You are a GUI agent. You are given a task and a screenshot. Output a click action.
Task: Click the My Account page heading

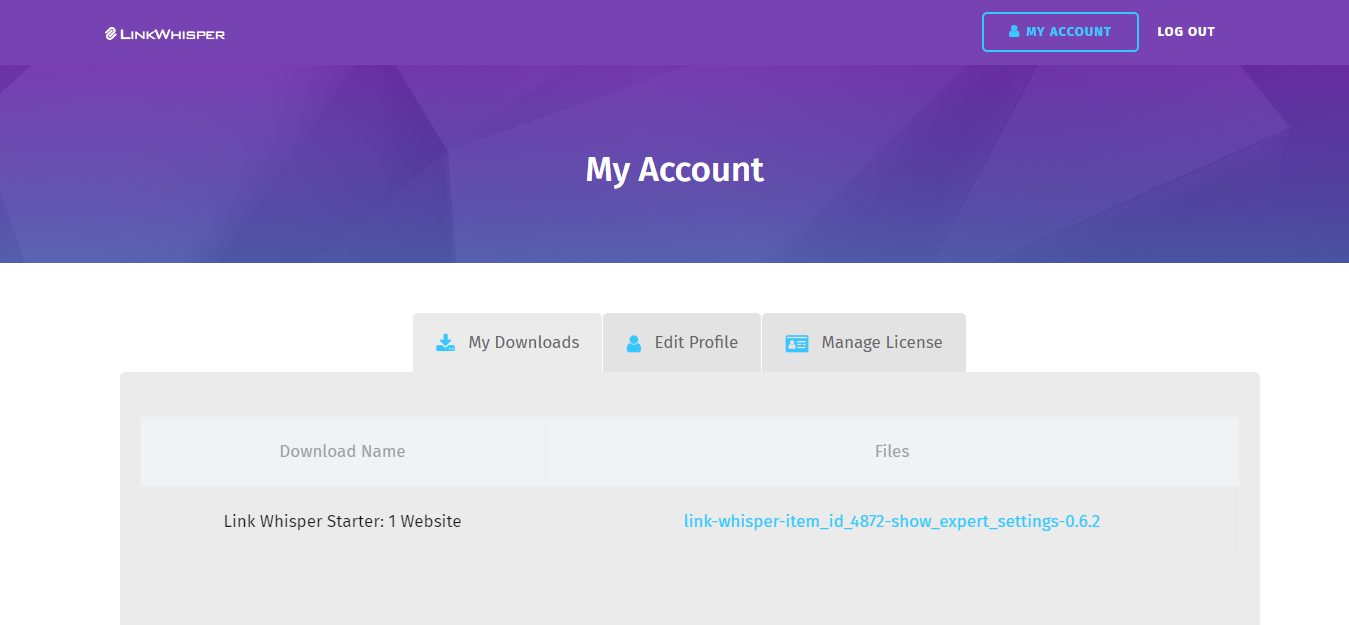tap(674, 170)
